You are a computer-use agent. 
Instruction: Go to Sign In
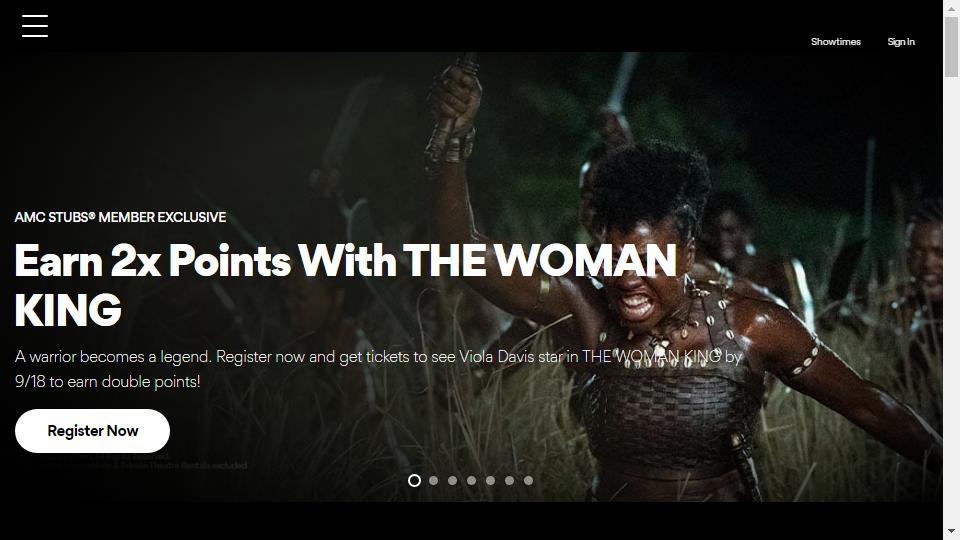[901, 42]
